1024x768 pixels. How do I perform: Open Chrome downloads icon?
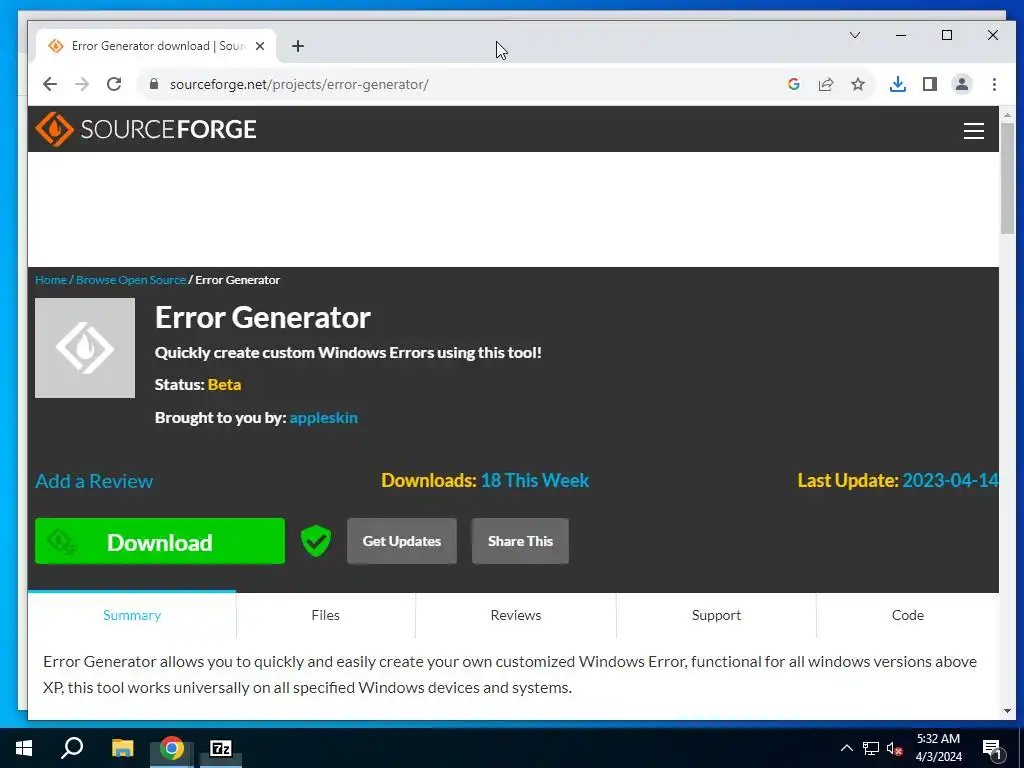(x=898, y=84)
